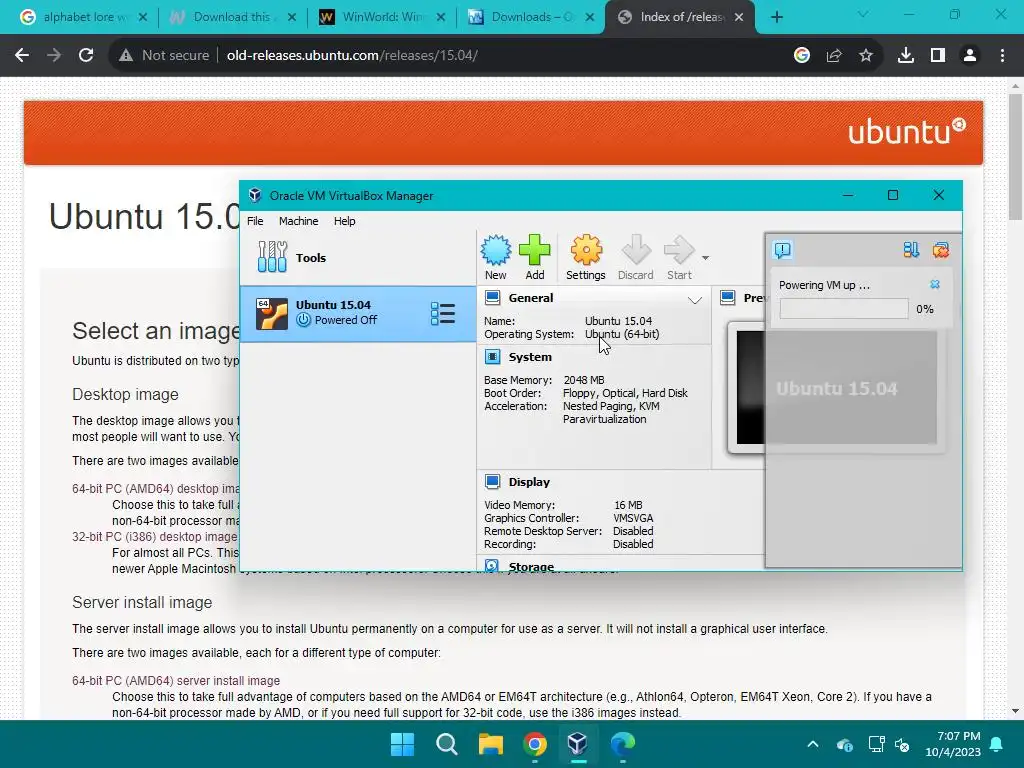
Task: Collapse the General section chevron
Action: (x=695, y=300)
